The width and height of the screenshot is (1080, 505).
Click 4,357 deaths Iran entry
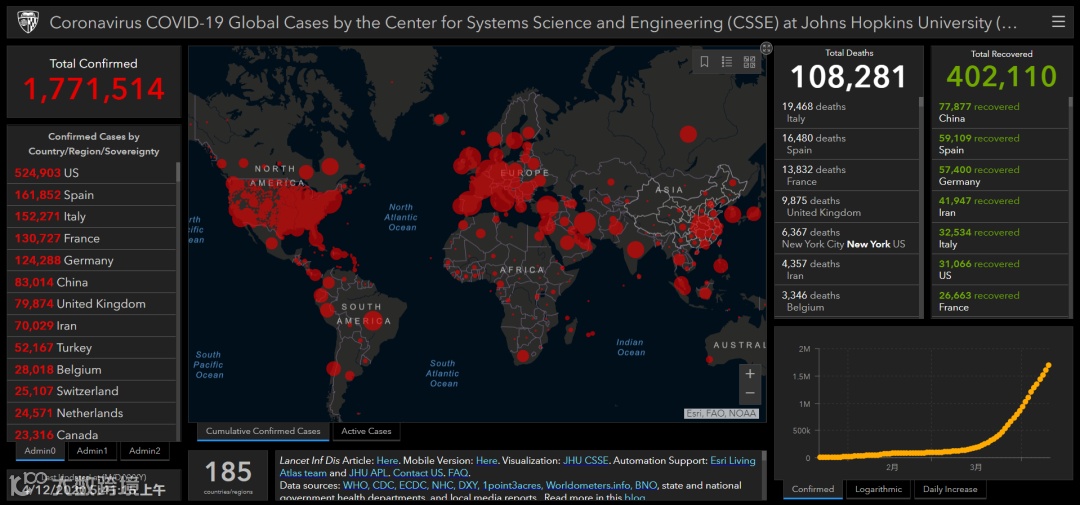(x=849, y=270)
